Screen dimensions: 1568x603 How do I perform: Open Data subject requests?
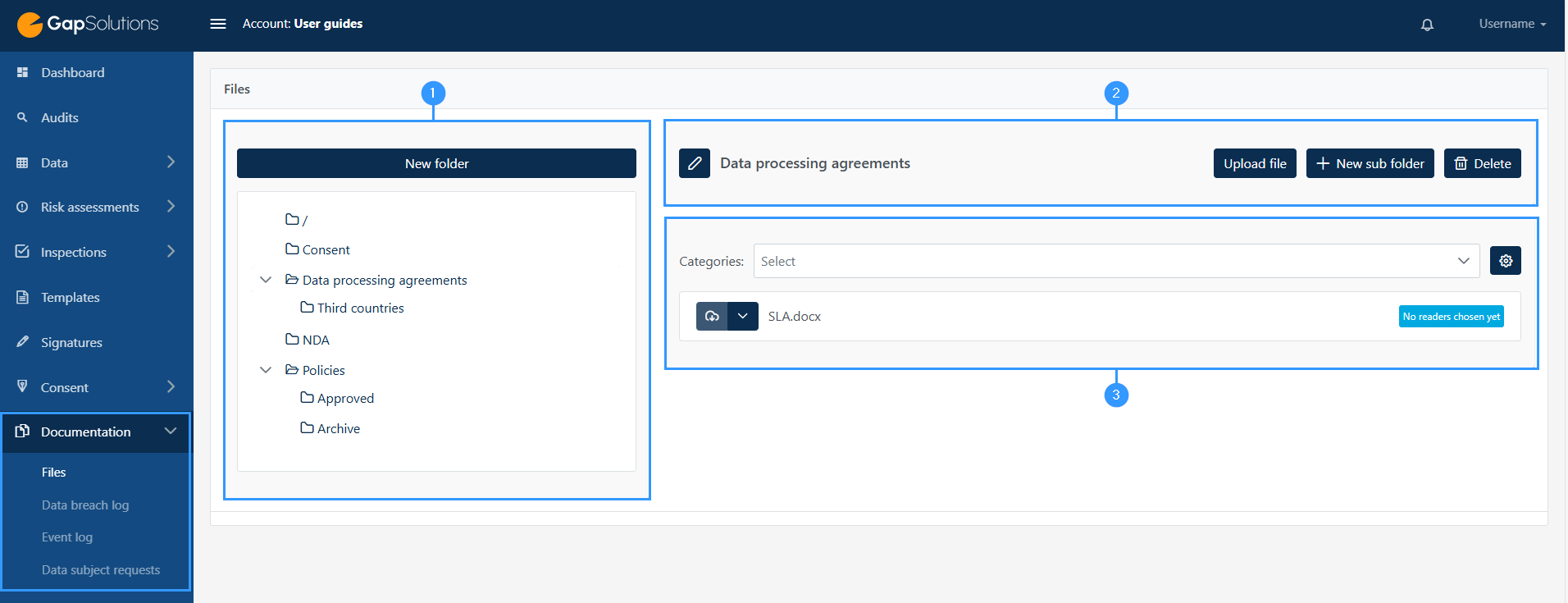coord(101,569)
